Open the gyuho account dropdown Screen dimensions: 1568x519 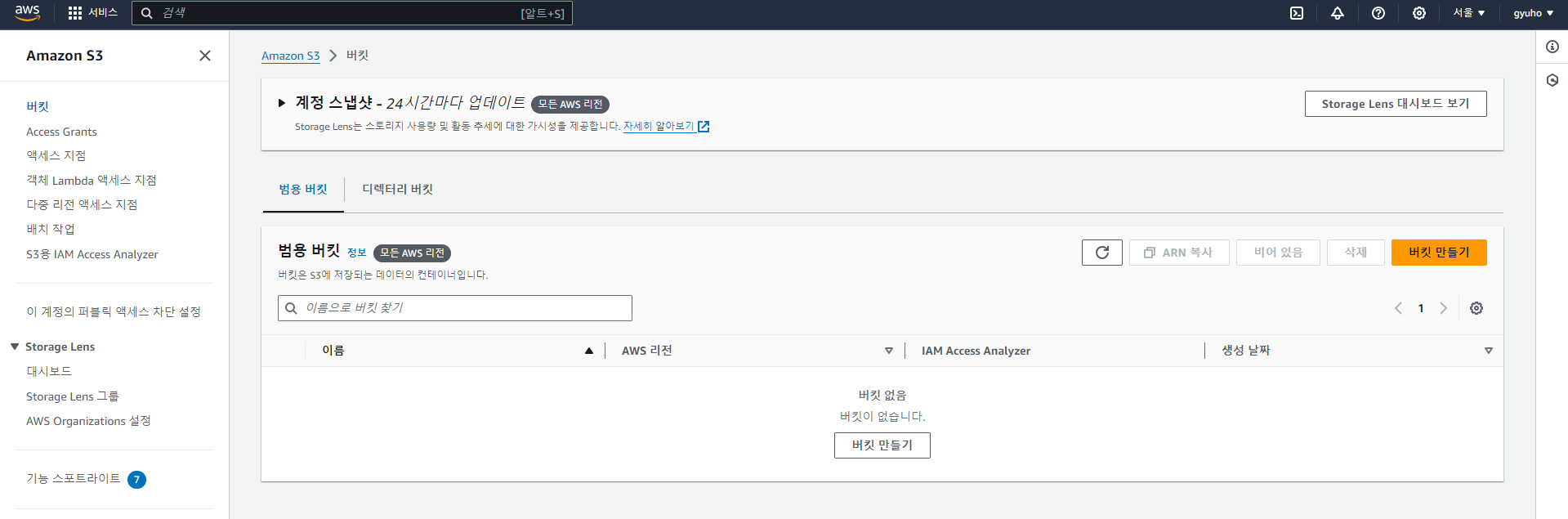pos(1533,13)
